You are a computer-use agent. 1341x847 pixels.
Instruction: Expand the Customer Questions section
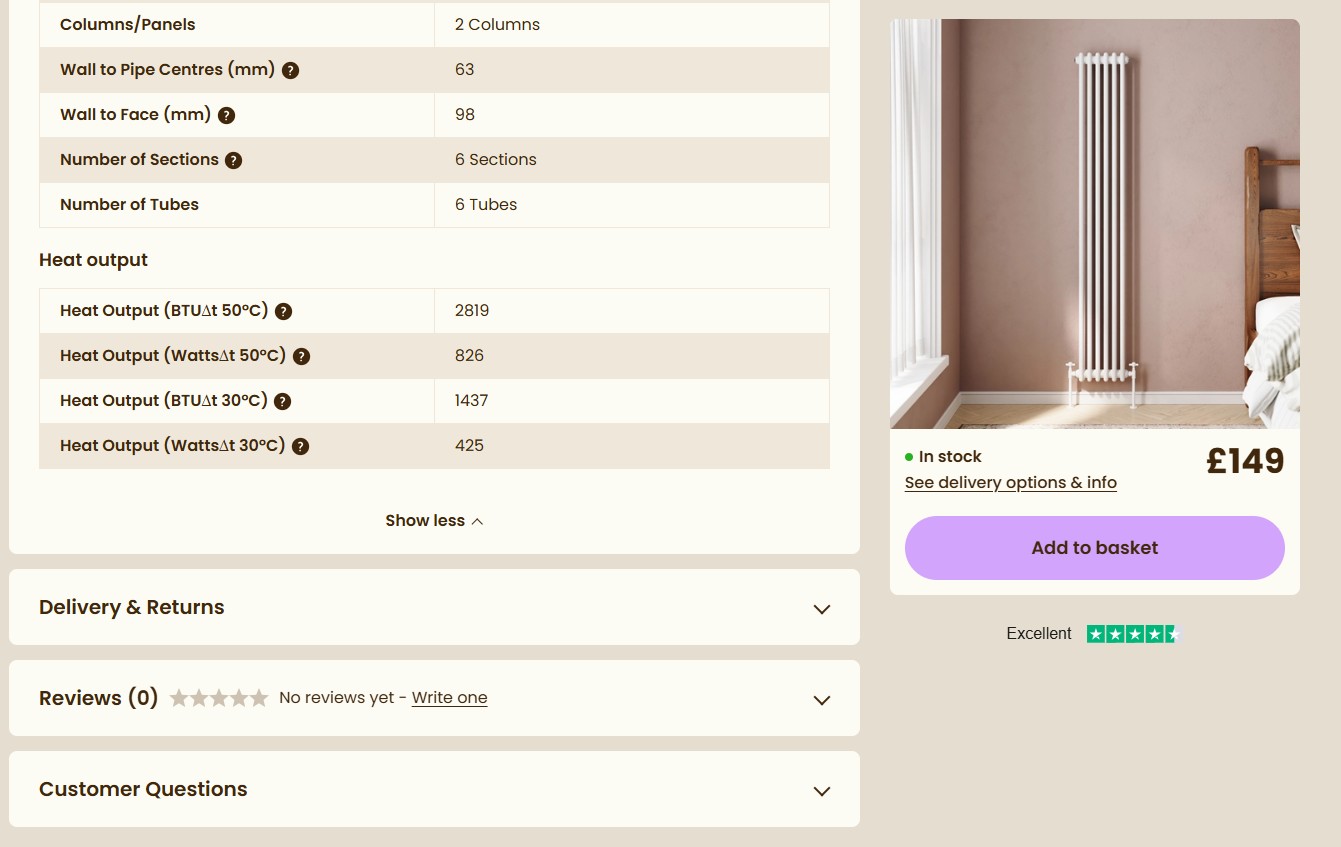click(x=434, y=789)
